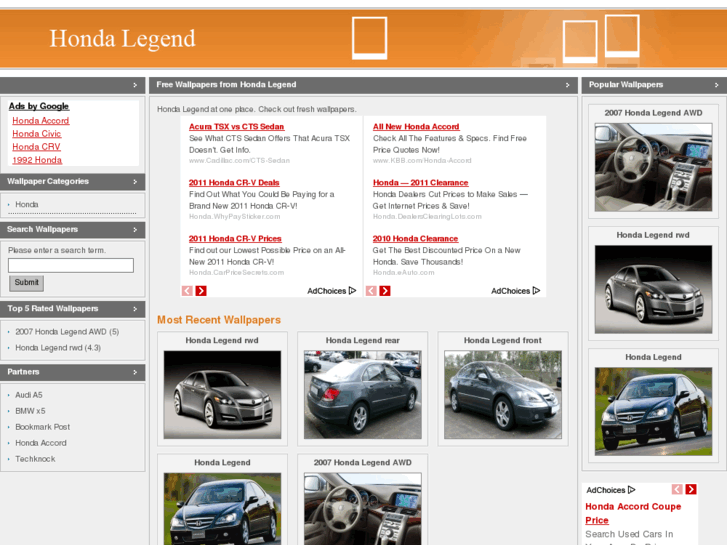Open 2011 Honda CR-V Prices ad
Image resolution: width=727 pixels, height=545 pixels.
(x=235, y=238)
